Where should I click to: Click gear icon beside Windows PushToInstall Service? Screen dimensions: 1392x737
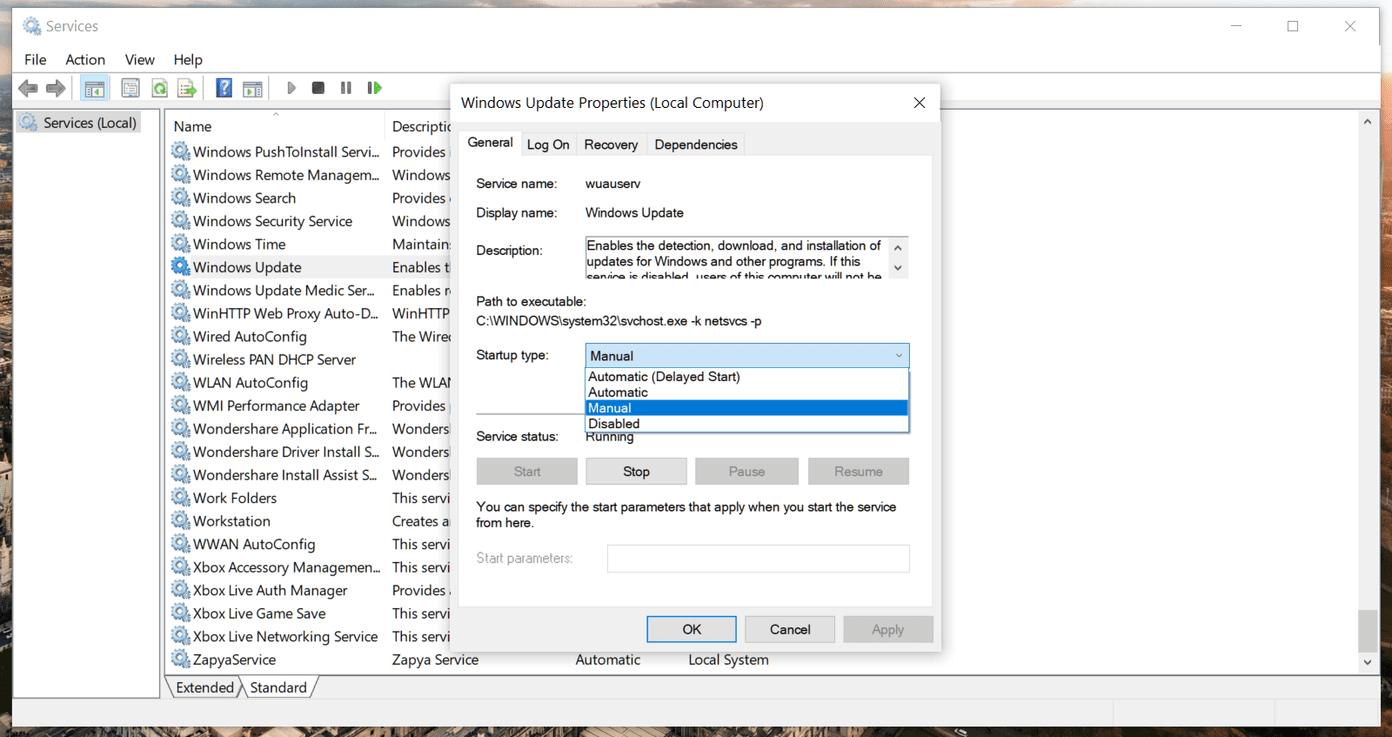pyautogui.click(x=180, y=152)
